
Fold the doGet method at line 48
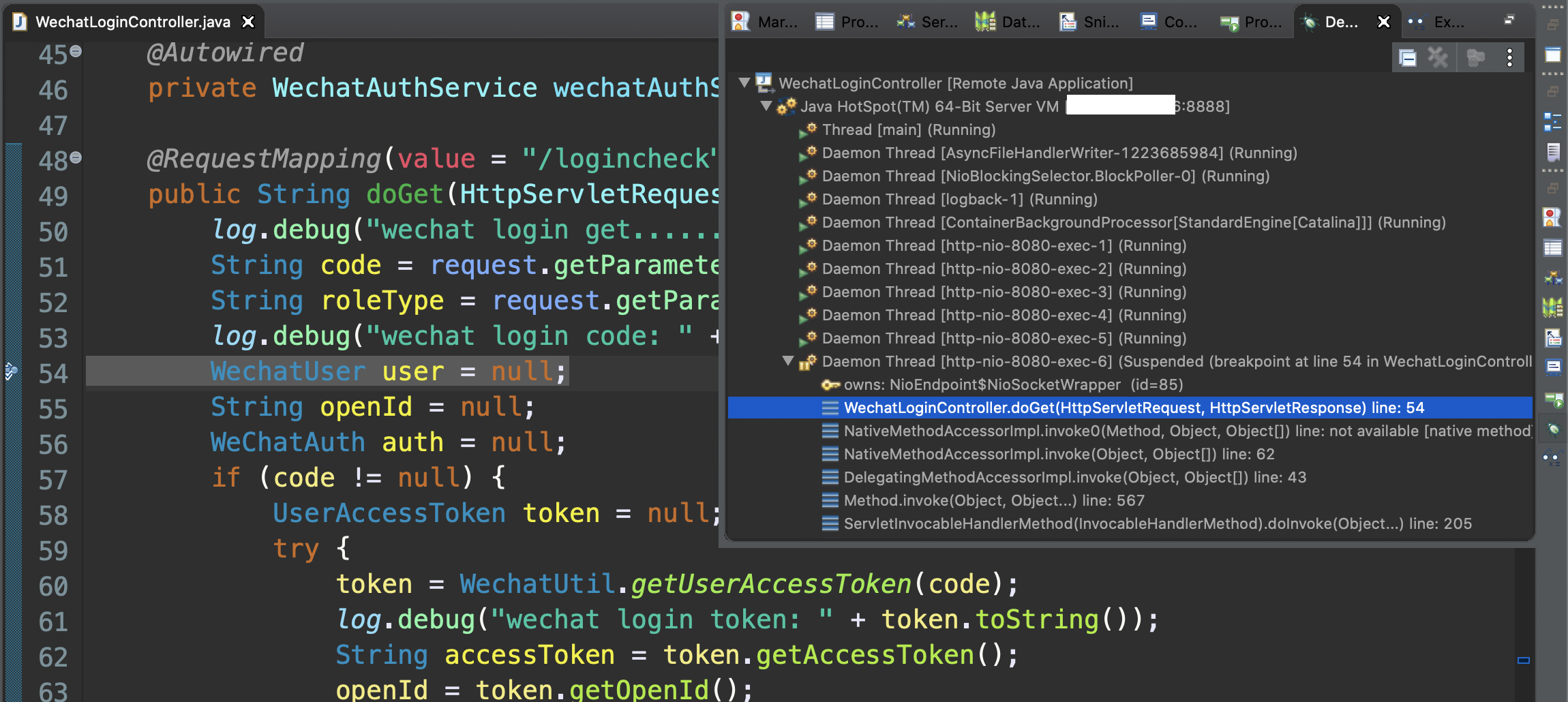(76, 157)
